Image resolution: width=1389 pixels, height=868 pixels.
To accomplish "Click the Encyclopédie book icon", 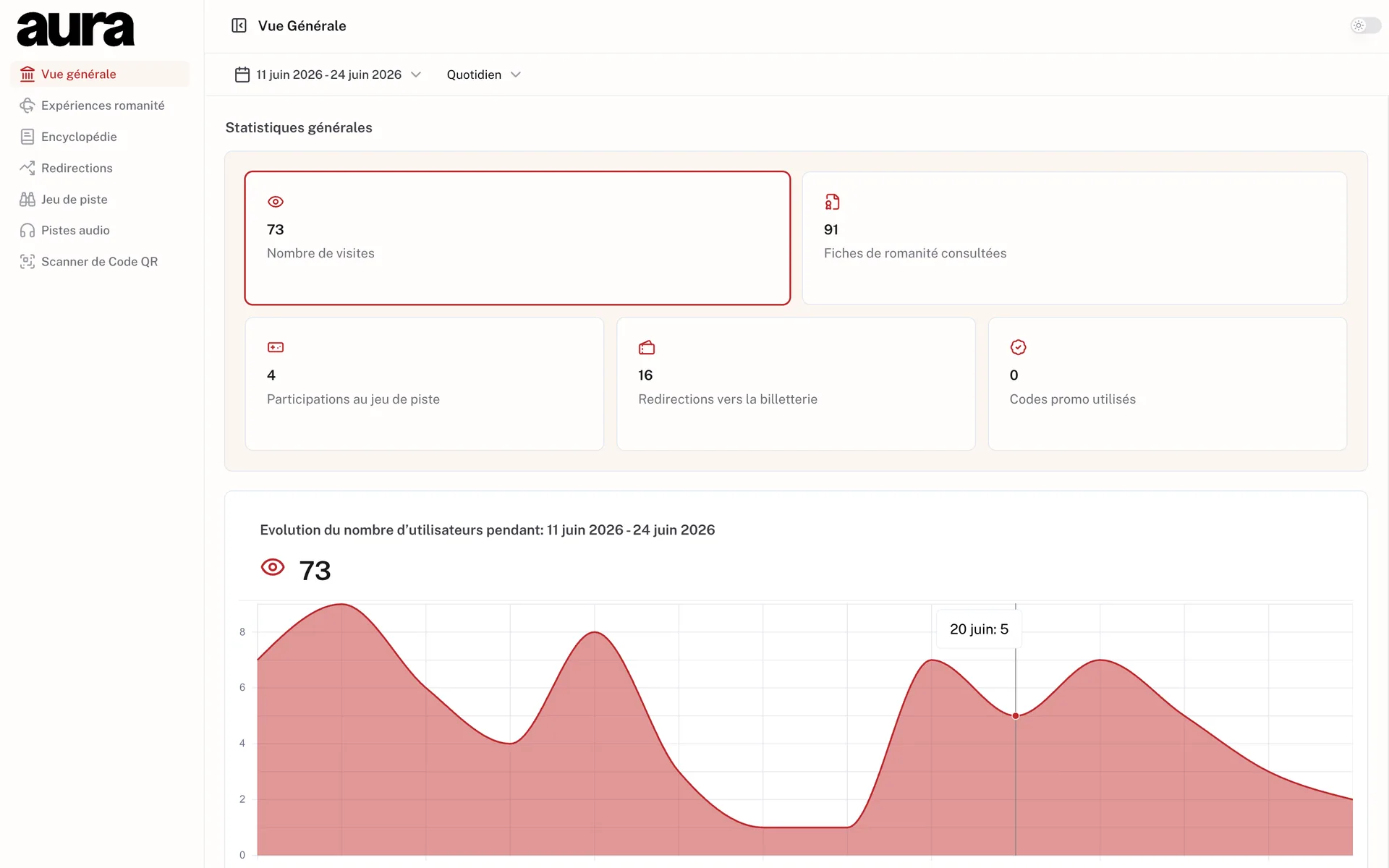I will pos(27,137).
